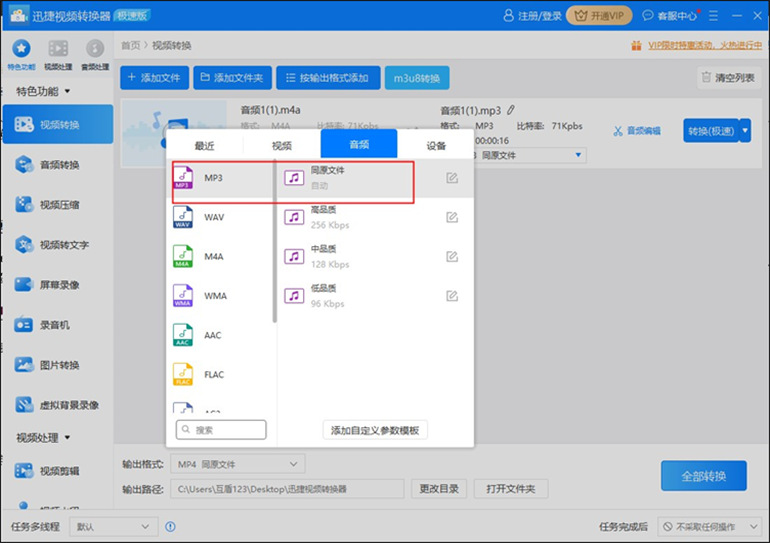Click 添加自定义参数模板 button
The image size is (770, 543).
(375, 430)
